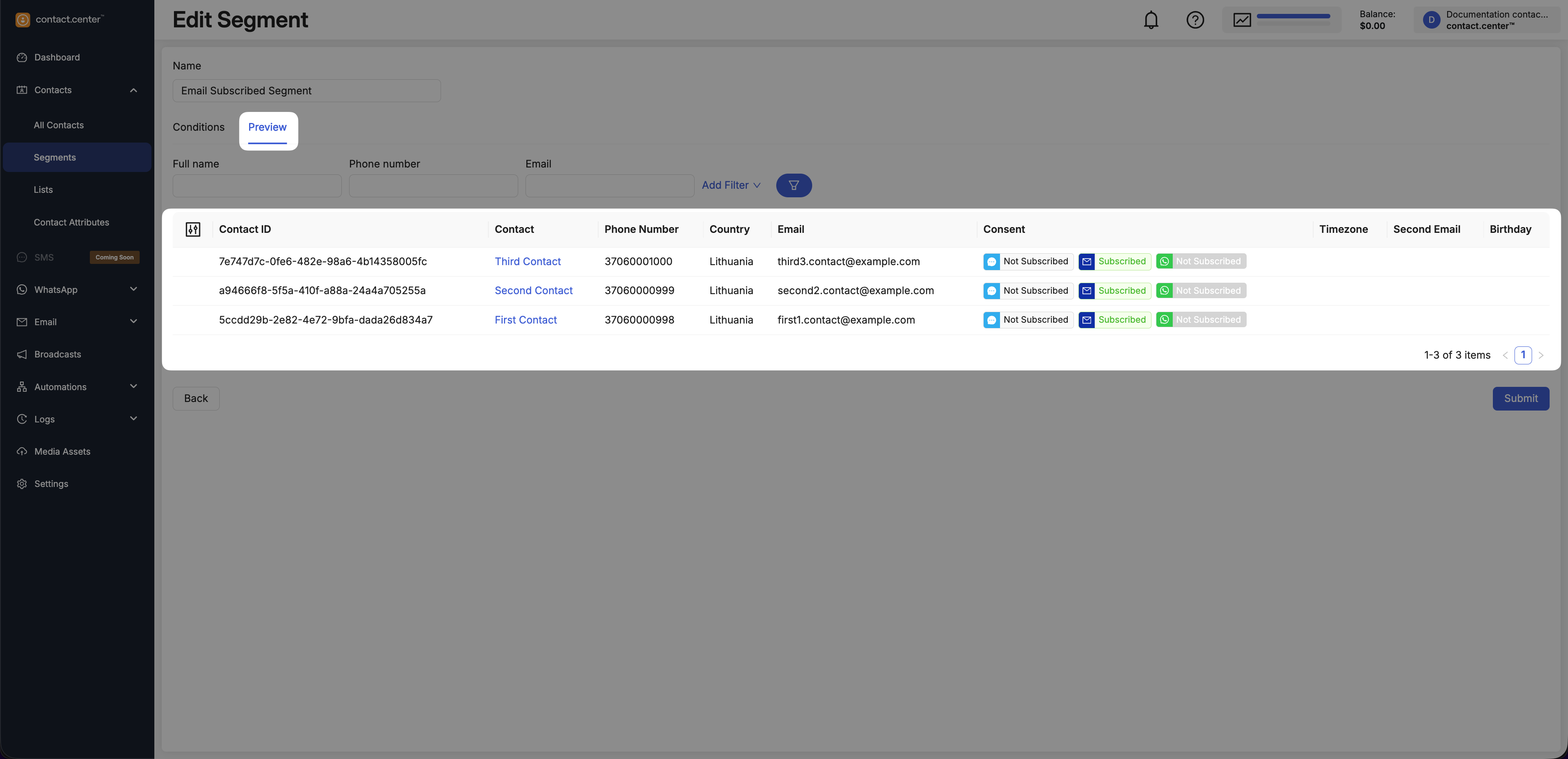Open the Second Contact link
Screen dimensions: 1568x759
533,290
